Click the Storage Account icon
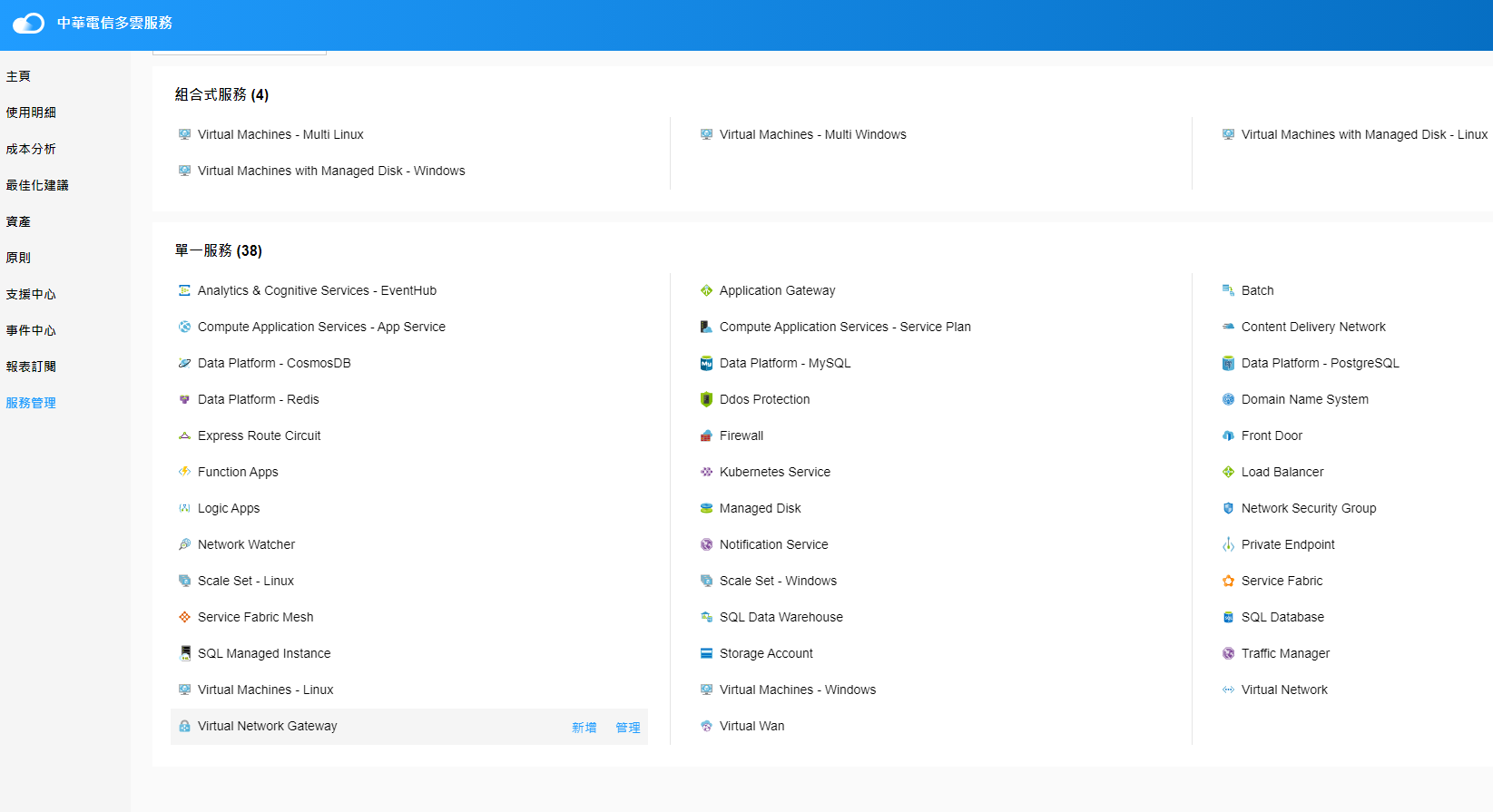The height and width of the screenshot is (812, 1493). (x=707, y=653)
